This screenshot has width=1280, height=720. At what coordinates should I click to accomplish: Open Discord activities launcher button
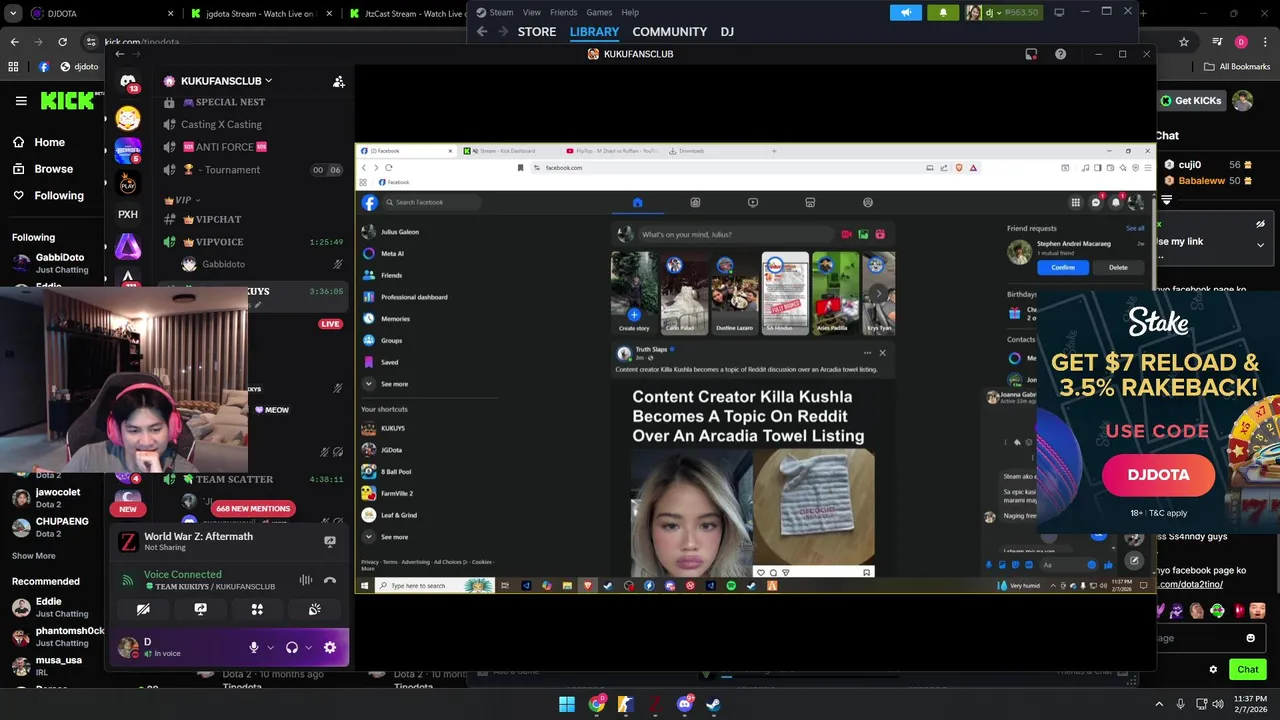click(257, 609)
